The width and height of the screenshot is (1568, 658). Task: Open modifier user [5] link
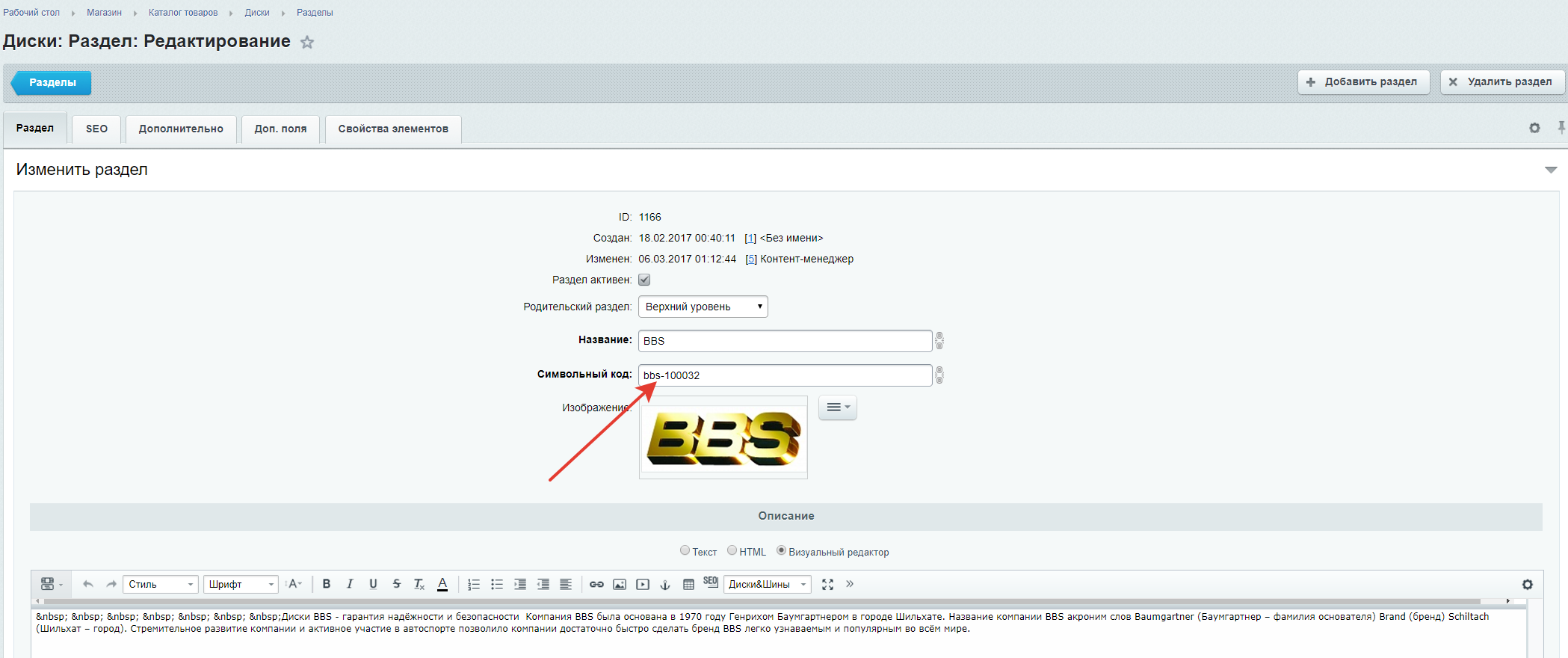[x=751, y=259]
